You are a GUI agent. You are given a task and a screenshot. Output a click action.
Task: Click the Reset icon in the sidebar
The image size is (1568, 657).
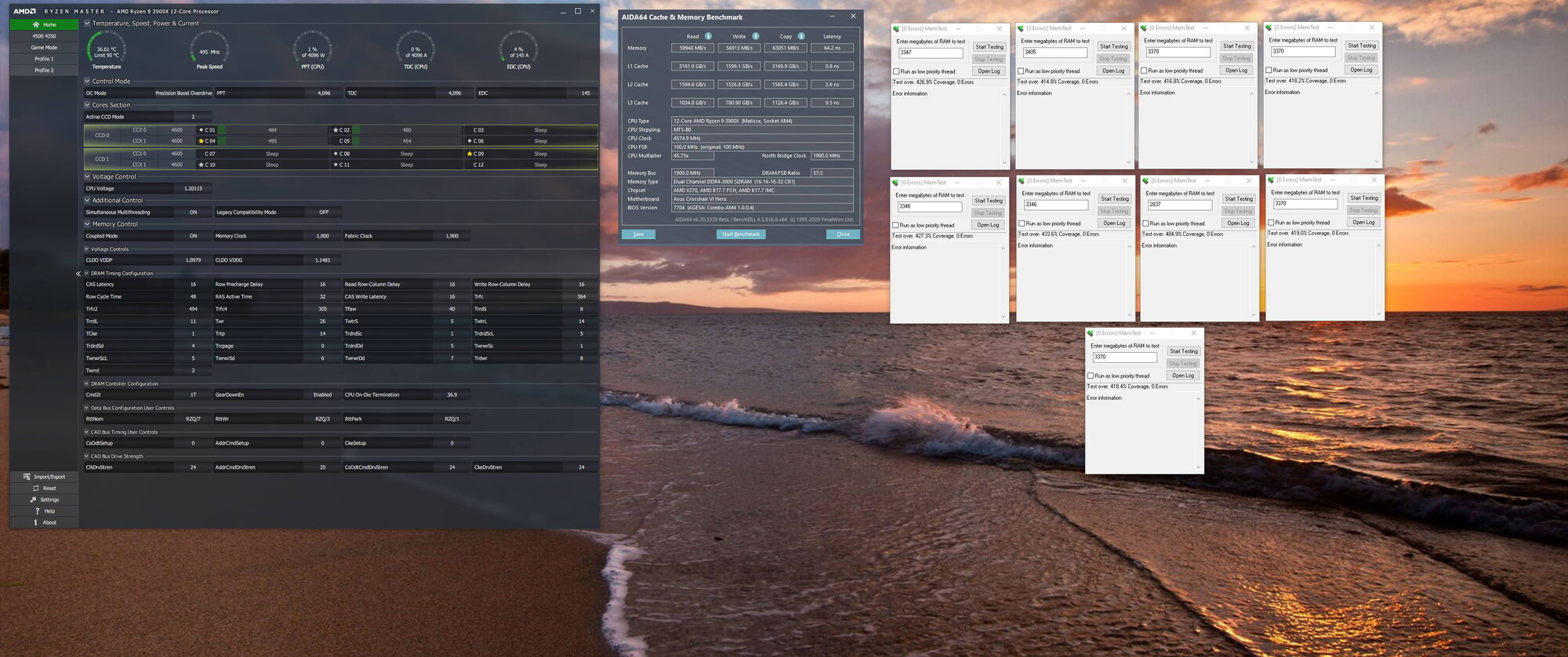[36, 488]
